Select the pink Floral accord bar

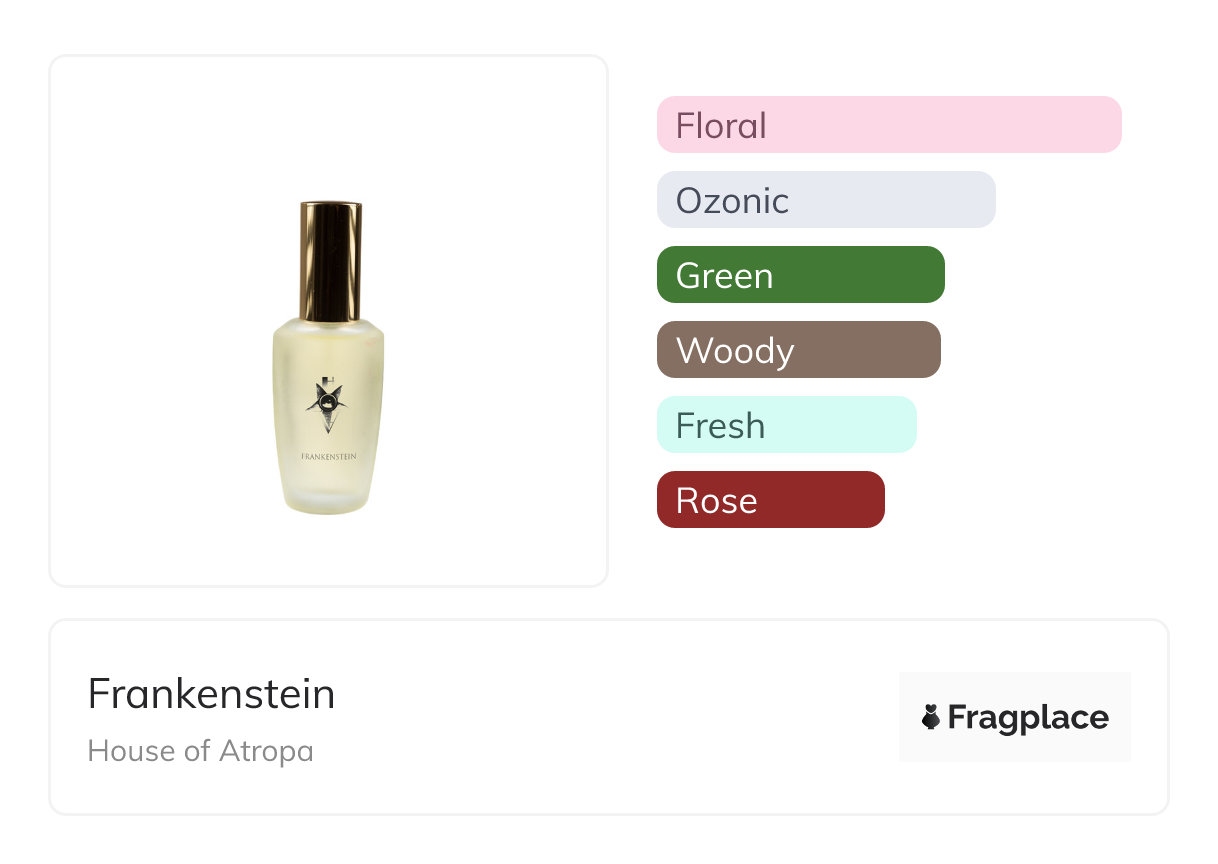(x=888, y=125)
